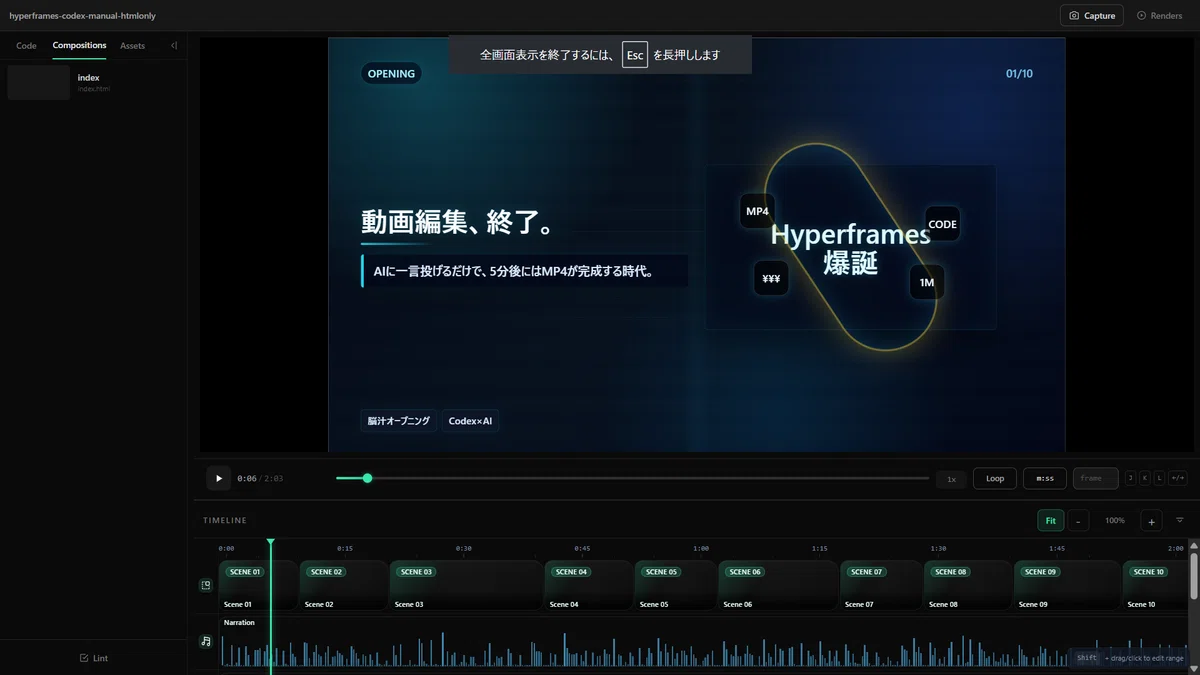Click the OPENING badge in preview

point(391,73)
